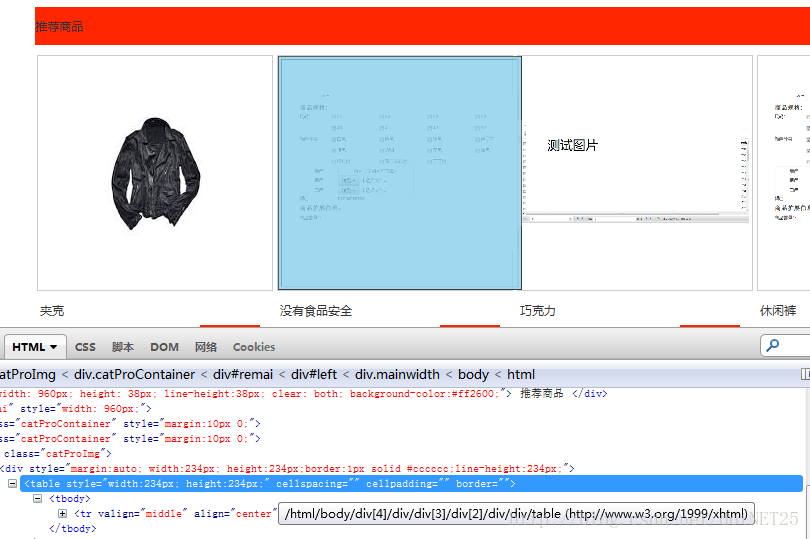Select html in the breadcrumb path
The width and height of the screenshot is (810, 539).
click(521, 374)
